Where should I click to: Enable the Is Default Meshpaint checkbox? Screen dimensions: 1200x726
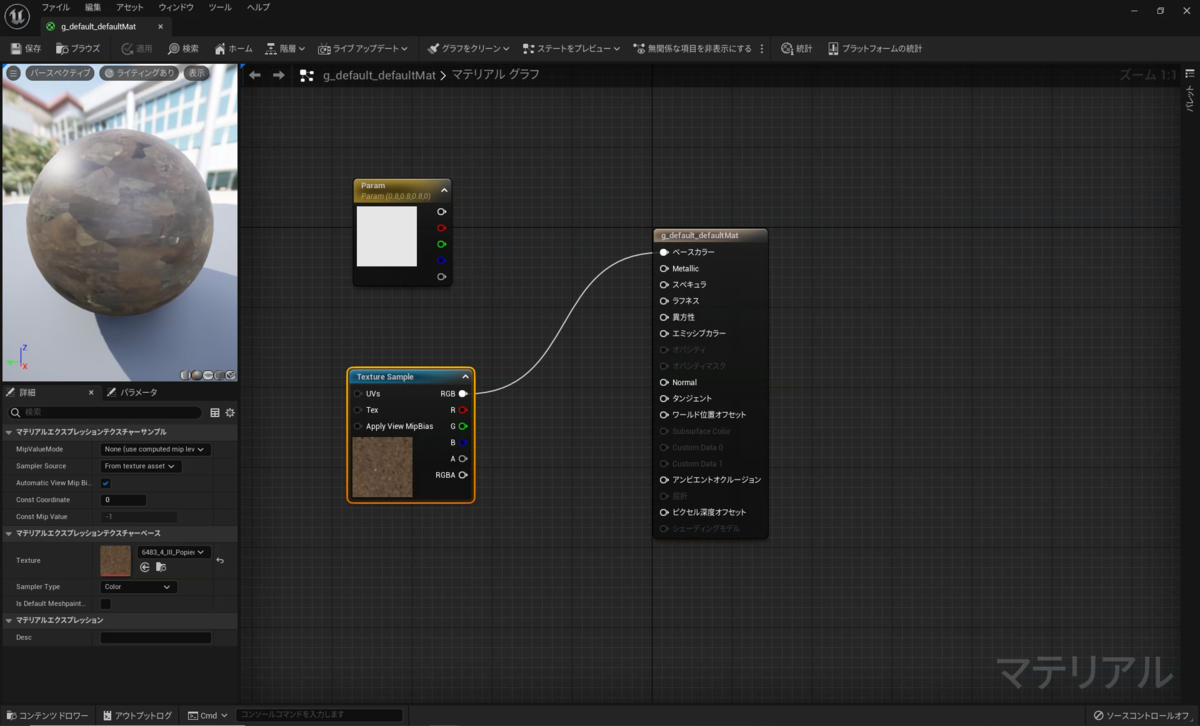point(106,604)
